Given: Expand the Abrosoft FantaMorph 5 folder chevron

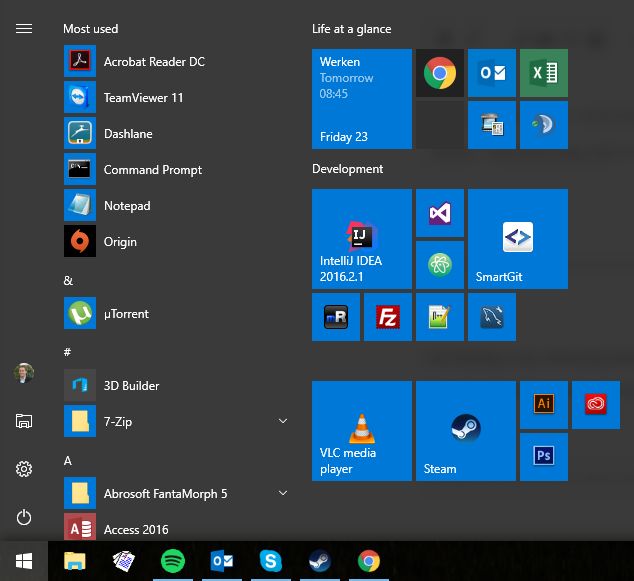Looking at the screenshot, I should tap(283, 493).
